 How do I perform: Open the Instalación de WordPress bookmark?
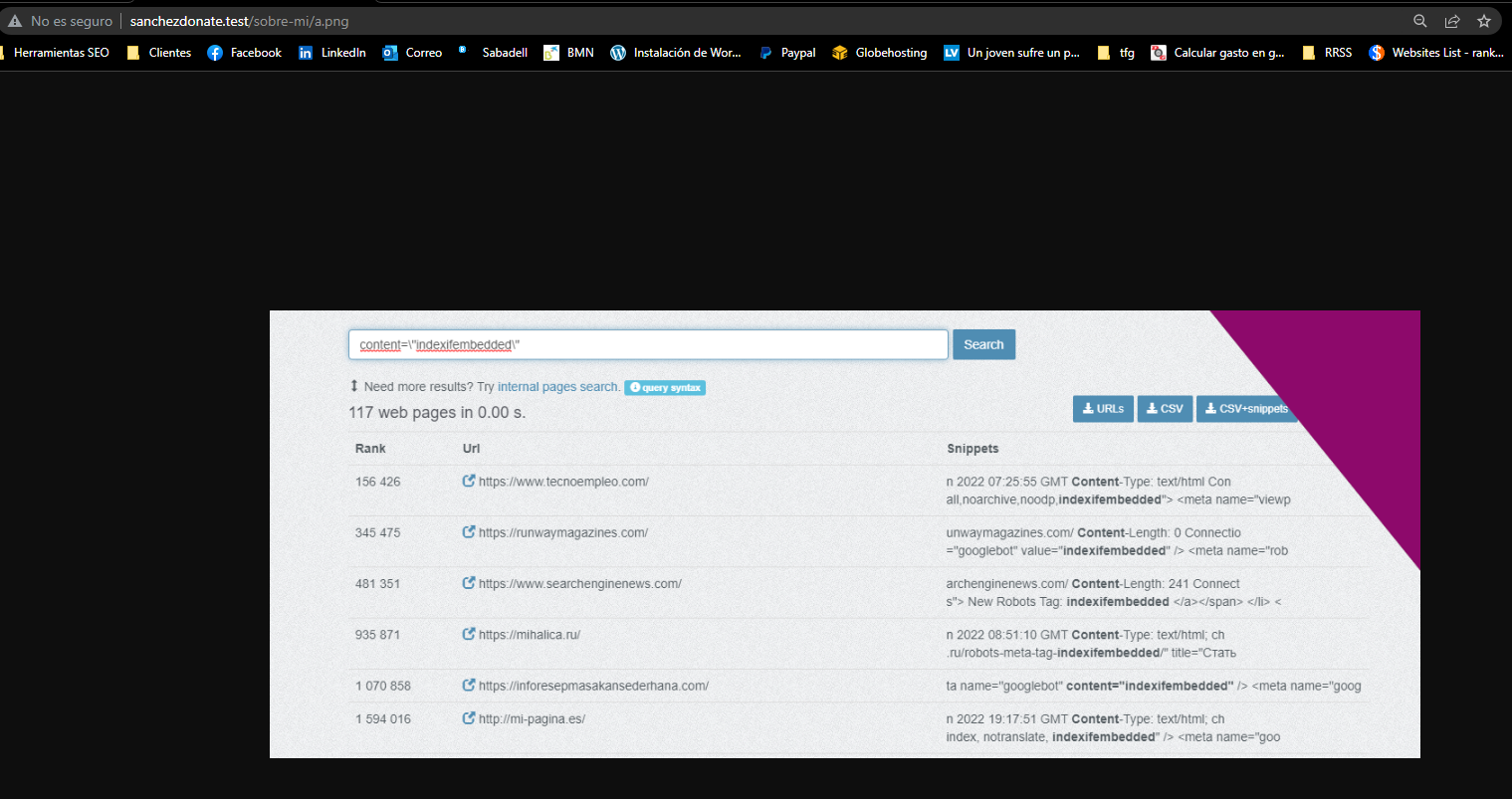tap(676, 53)
